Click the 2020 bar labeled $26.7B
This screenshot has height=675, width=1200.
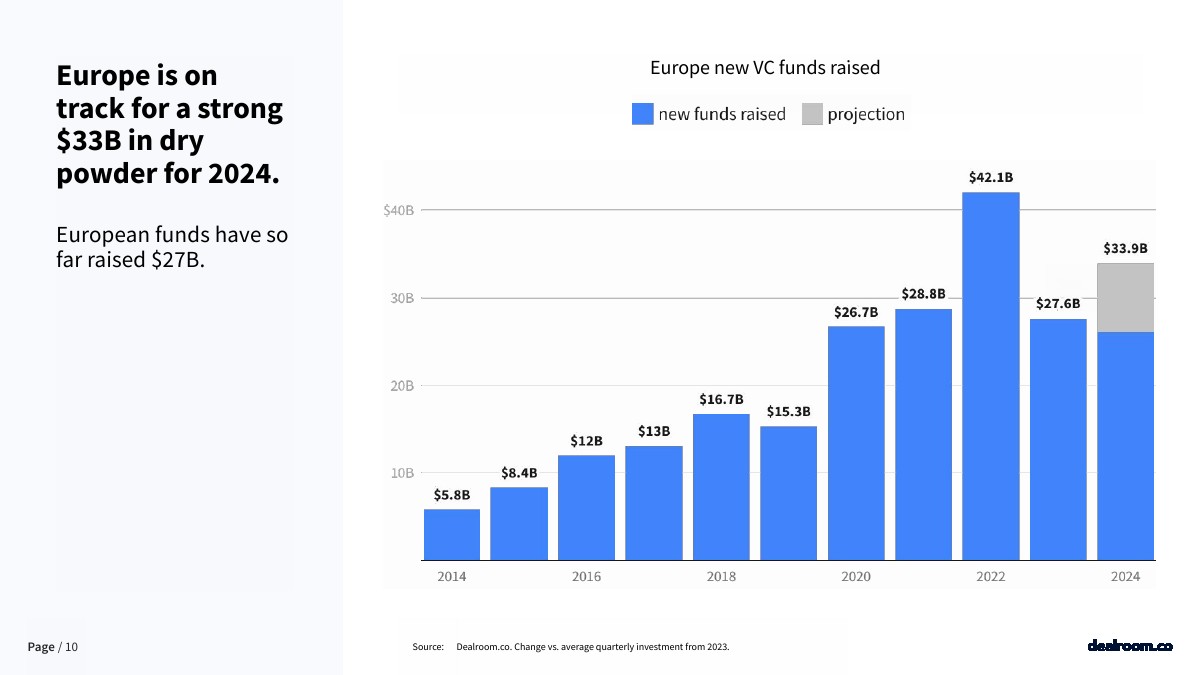tap(856, 442)
